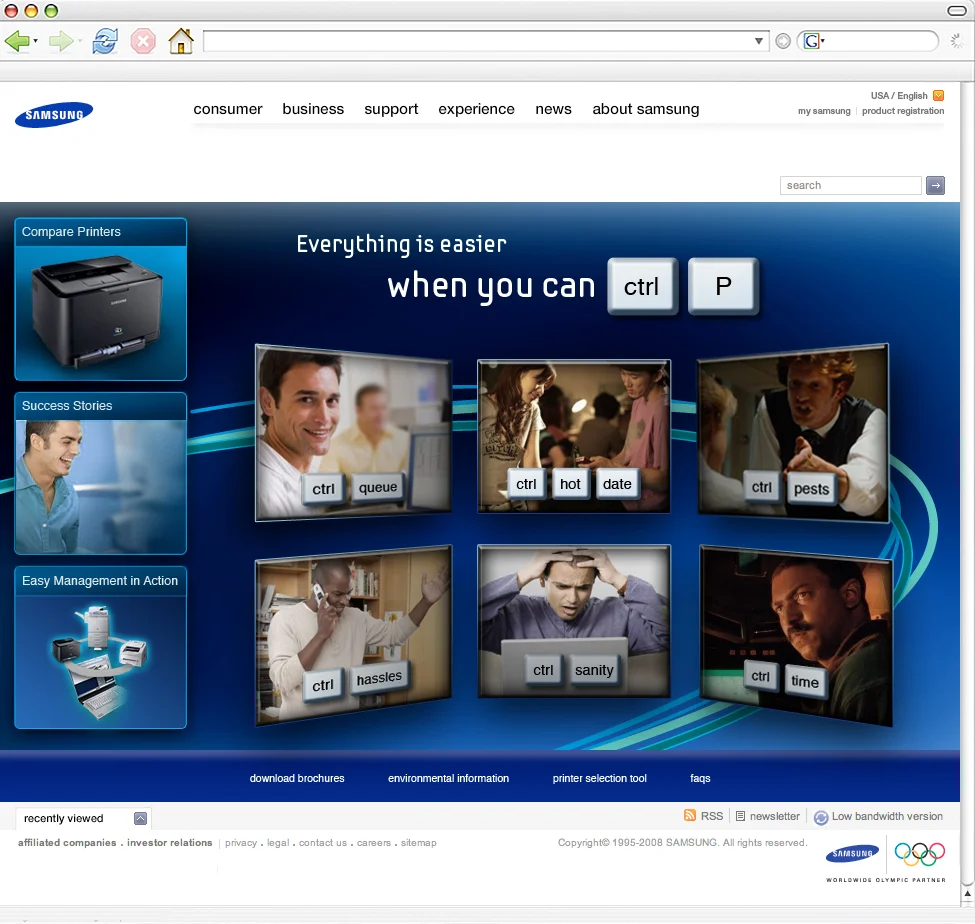
Task: Open the Success Stories panel
Action: click(101, 473)
